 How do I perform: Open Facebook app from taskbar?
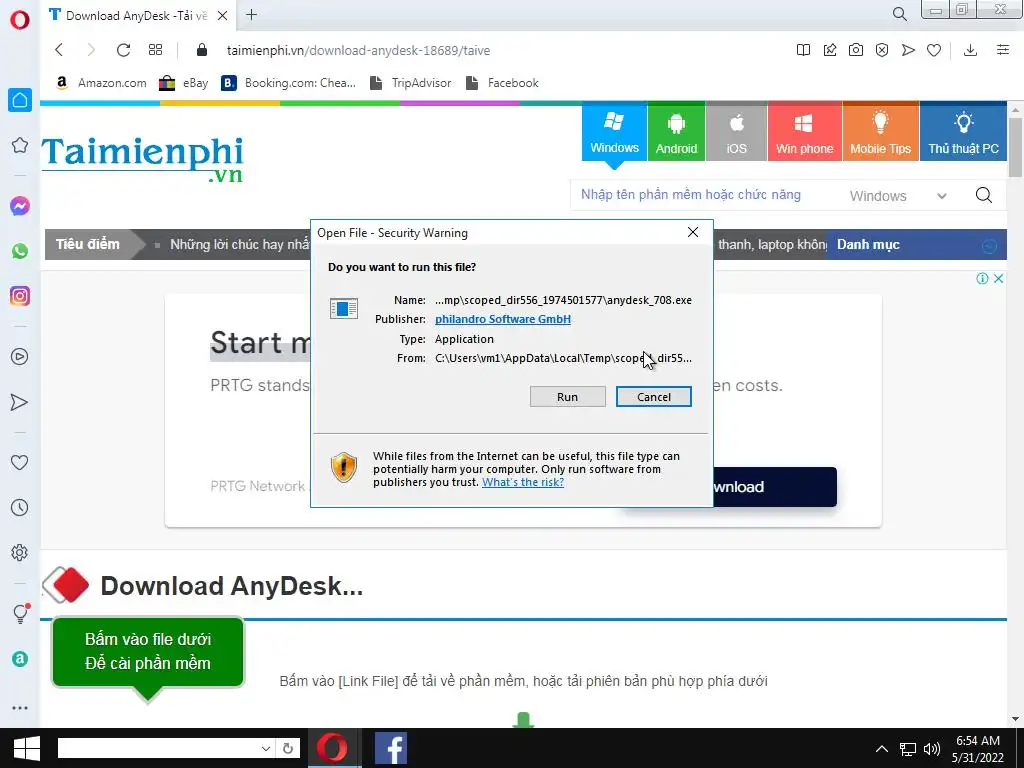pyautogui.click(x=391, y=748)
